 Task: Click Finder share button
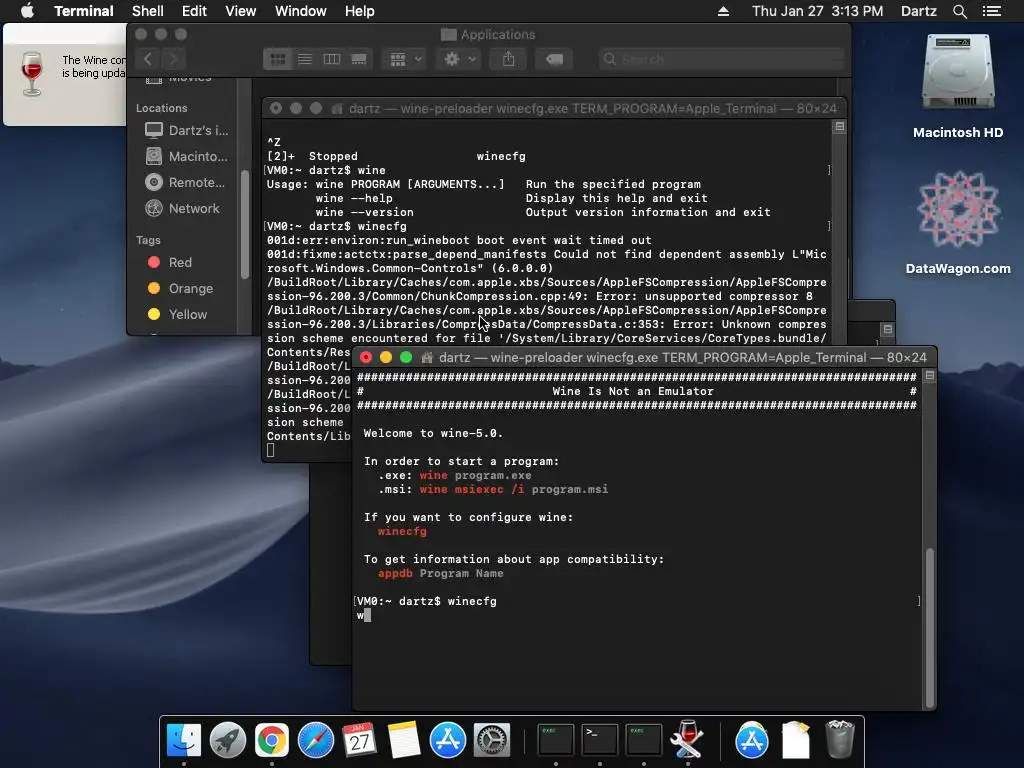tap(508, 59)
